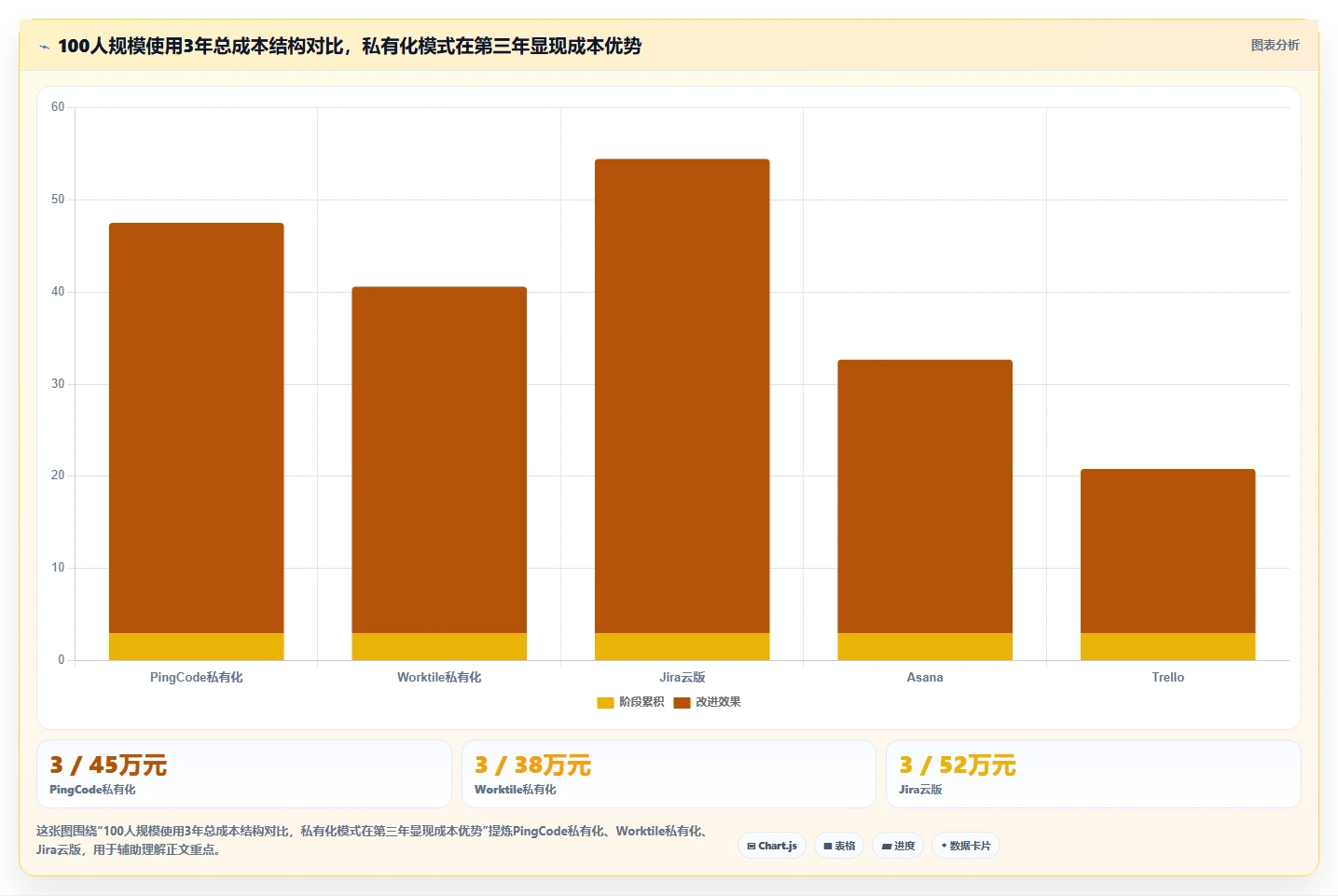Click the Jira云版 x-axis label
Viewport: 1338px width, 896px height.
tap(683, 678)
